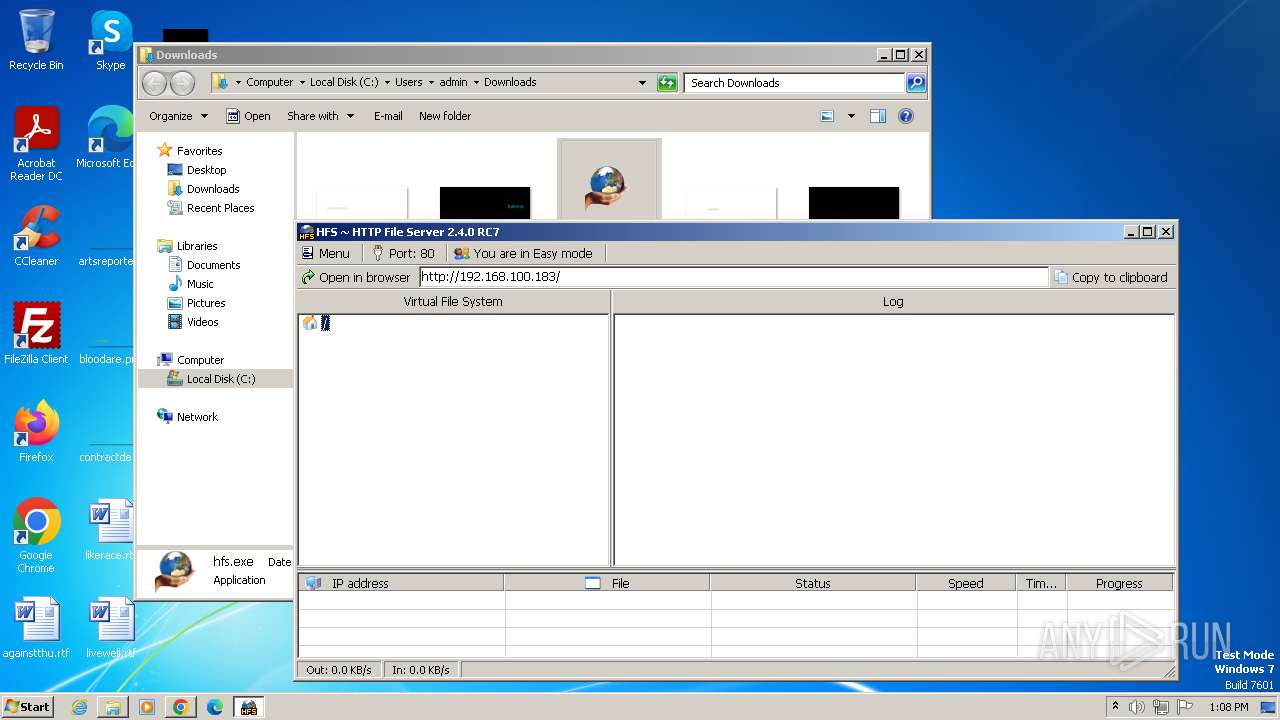Refresh the Downloads folder

coord(667,83)
